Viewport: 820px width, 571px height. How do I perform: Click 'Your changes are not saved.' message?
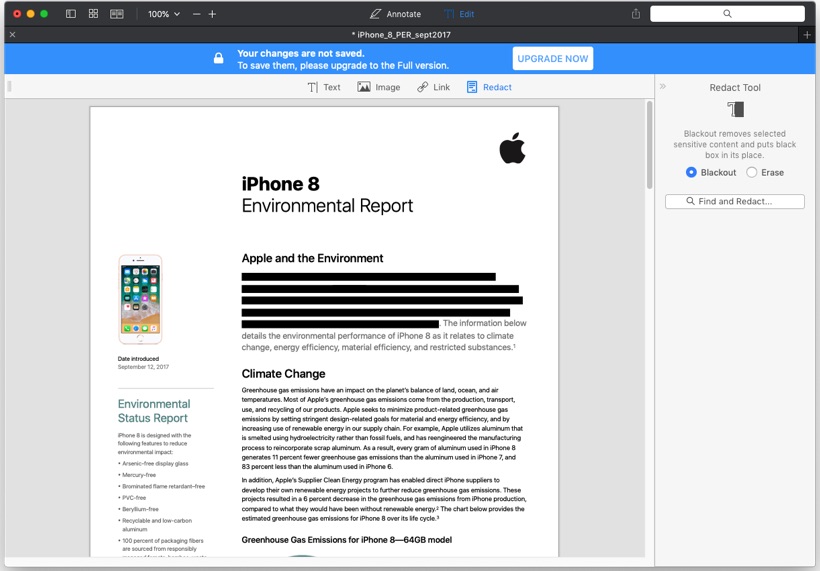301,53
